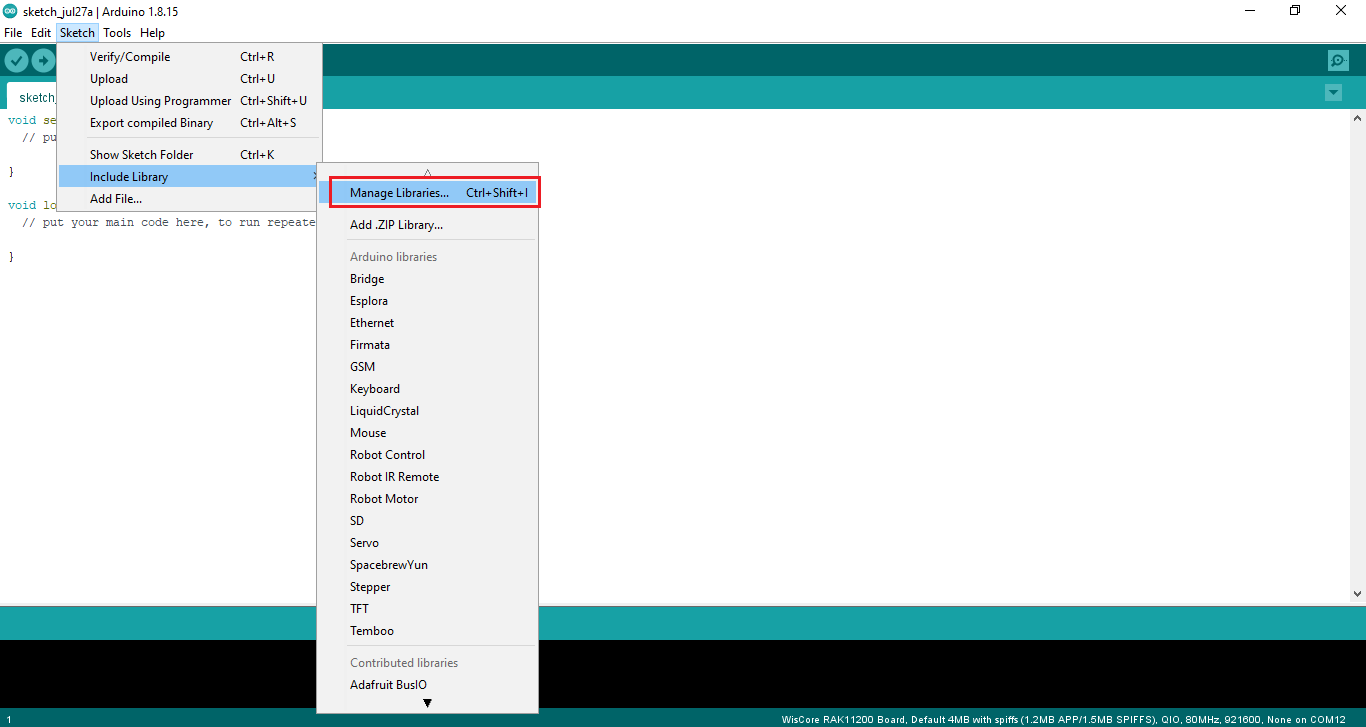Click the Arduino logo in the title bar
The width and height of the screenshot is (1366, 727).
[10, 11]
